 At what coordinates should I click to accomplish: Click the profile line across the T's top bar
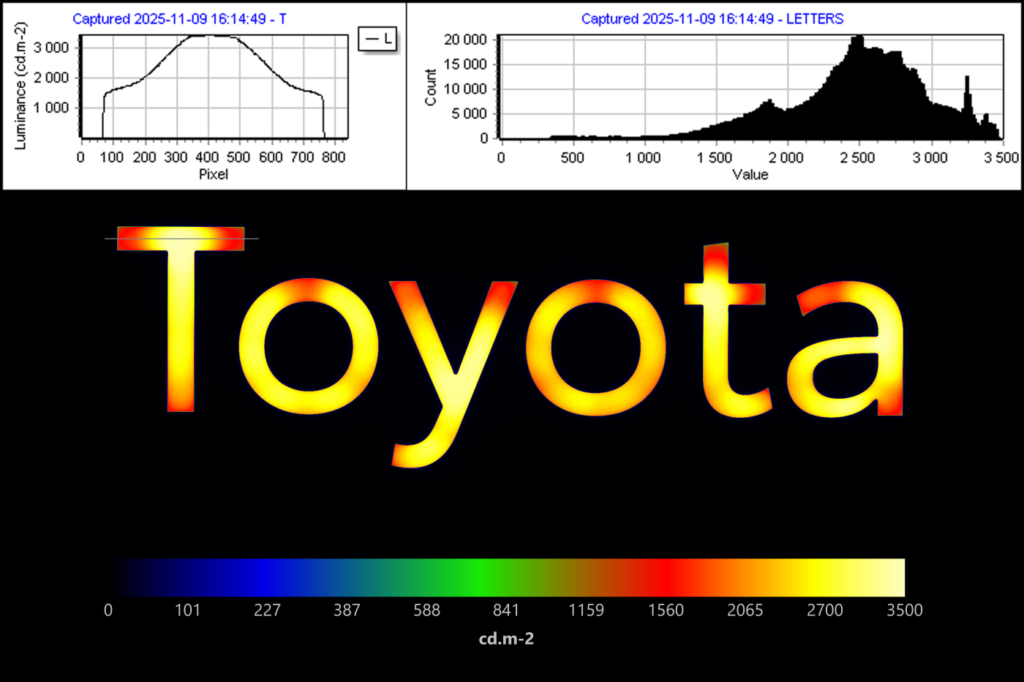click(x=181, y=238)
